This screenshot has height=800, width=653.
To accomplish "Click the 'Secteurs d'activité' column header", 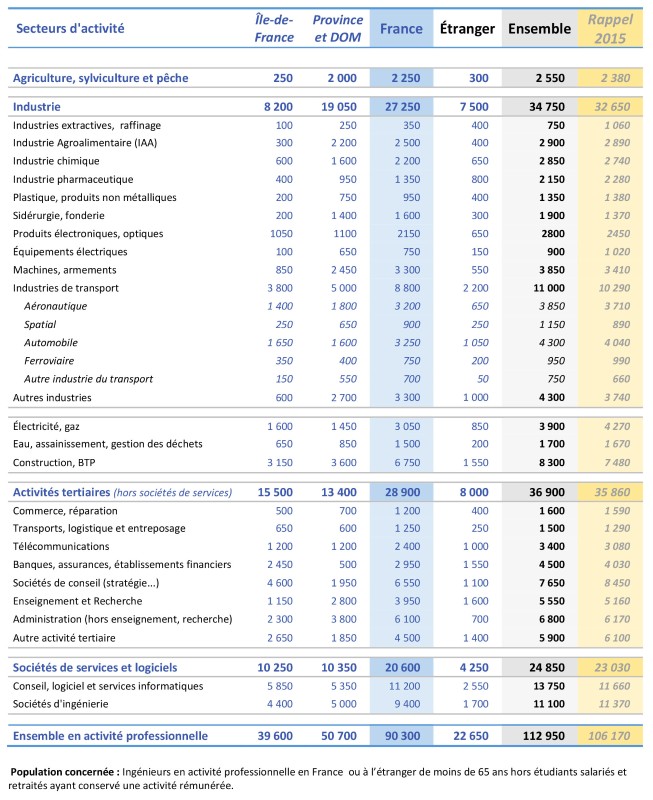I will pos(70,29).
